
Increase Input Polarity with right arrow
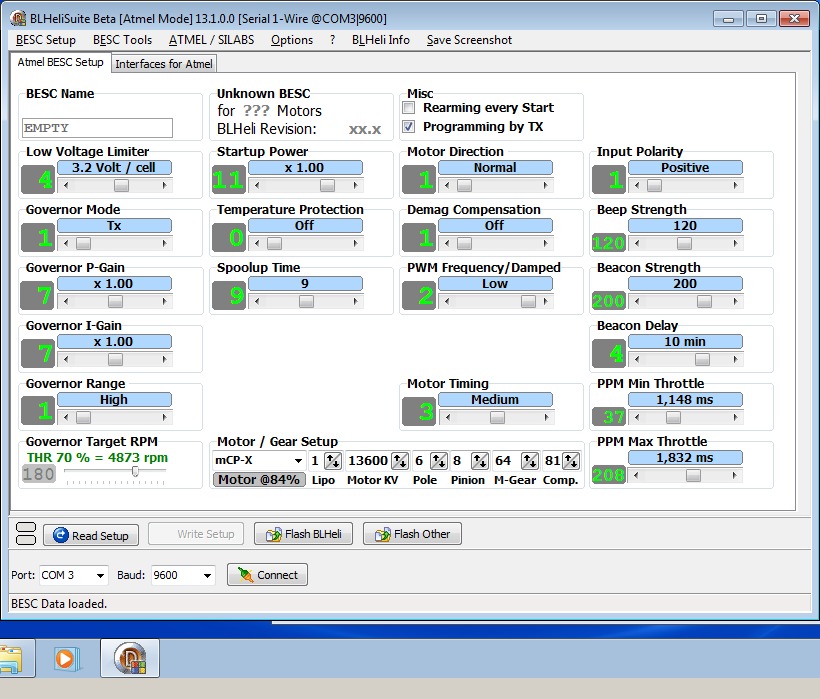point(736,185)
